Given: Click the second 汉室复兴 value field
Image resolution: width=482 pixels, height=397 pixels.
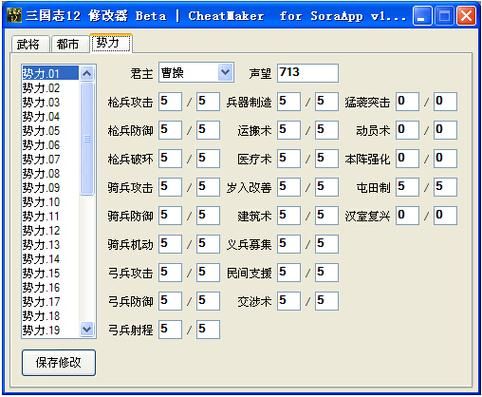Looking at the screenshot, I should click(x=446, y=215).
